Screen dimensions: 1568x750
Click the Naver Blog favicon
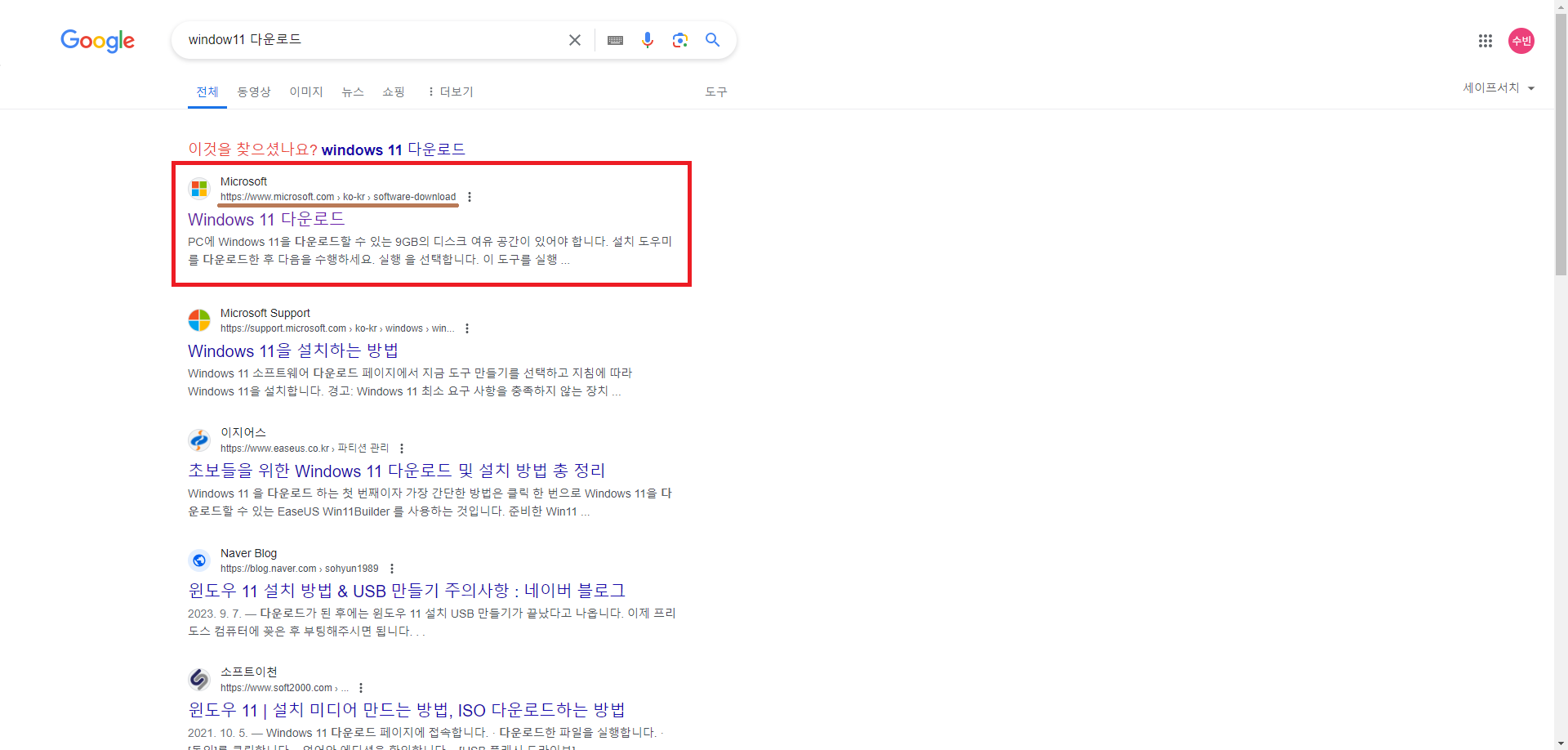pos(199,560)
